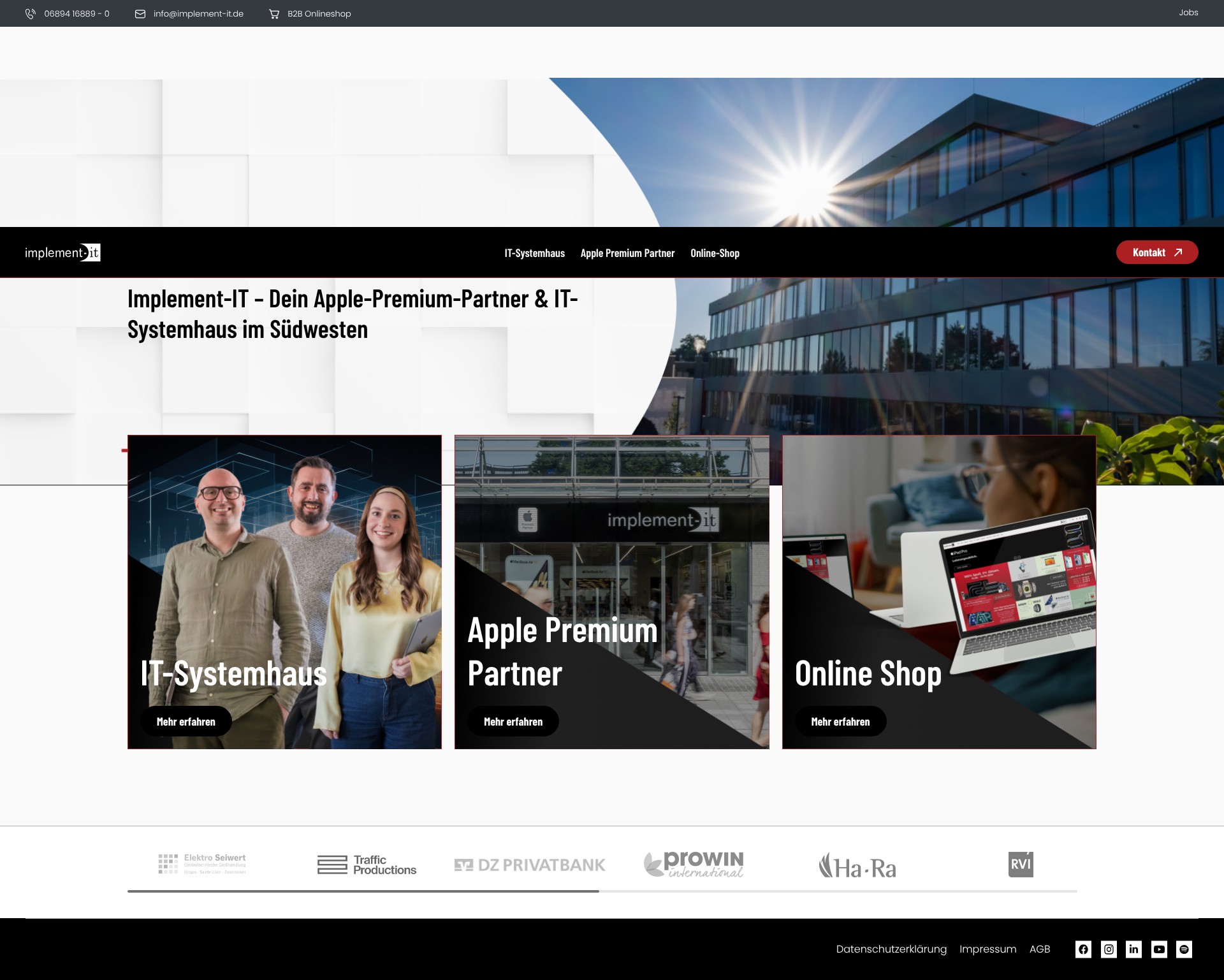Click the Implement-IT page headline text
Screen dimensions: 1224x980
point(353,314)
